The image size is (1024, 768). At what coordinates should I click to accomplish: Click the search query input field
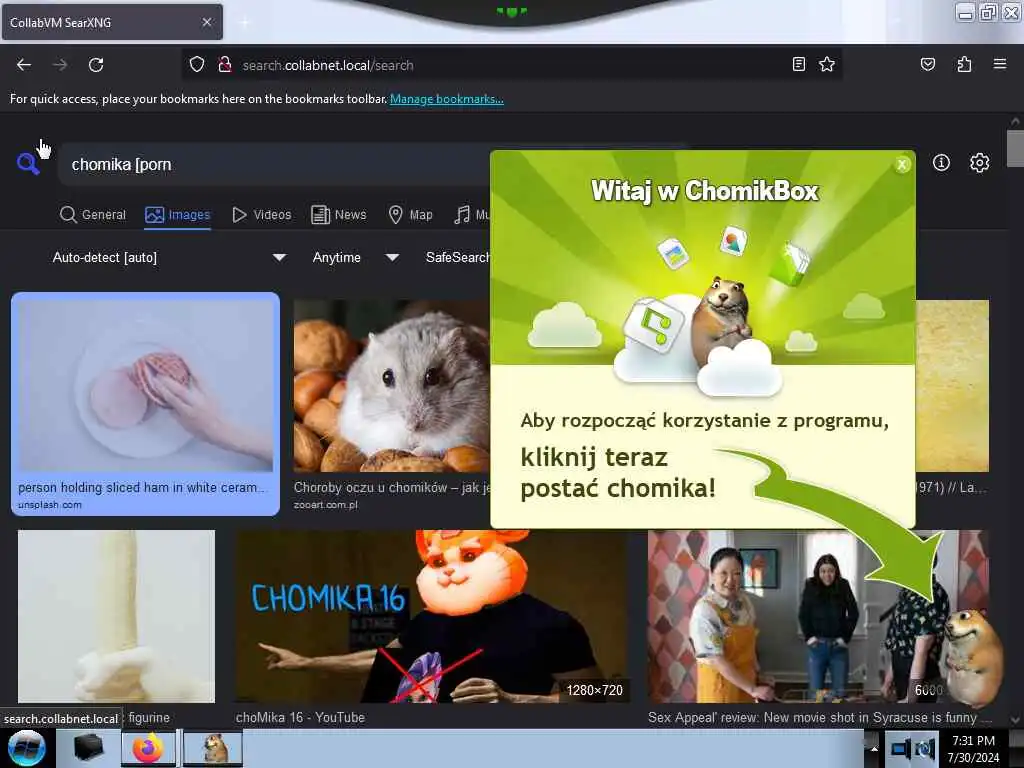(x=274, y=165)
